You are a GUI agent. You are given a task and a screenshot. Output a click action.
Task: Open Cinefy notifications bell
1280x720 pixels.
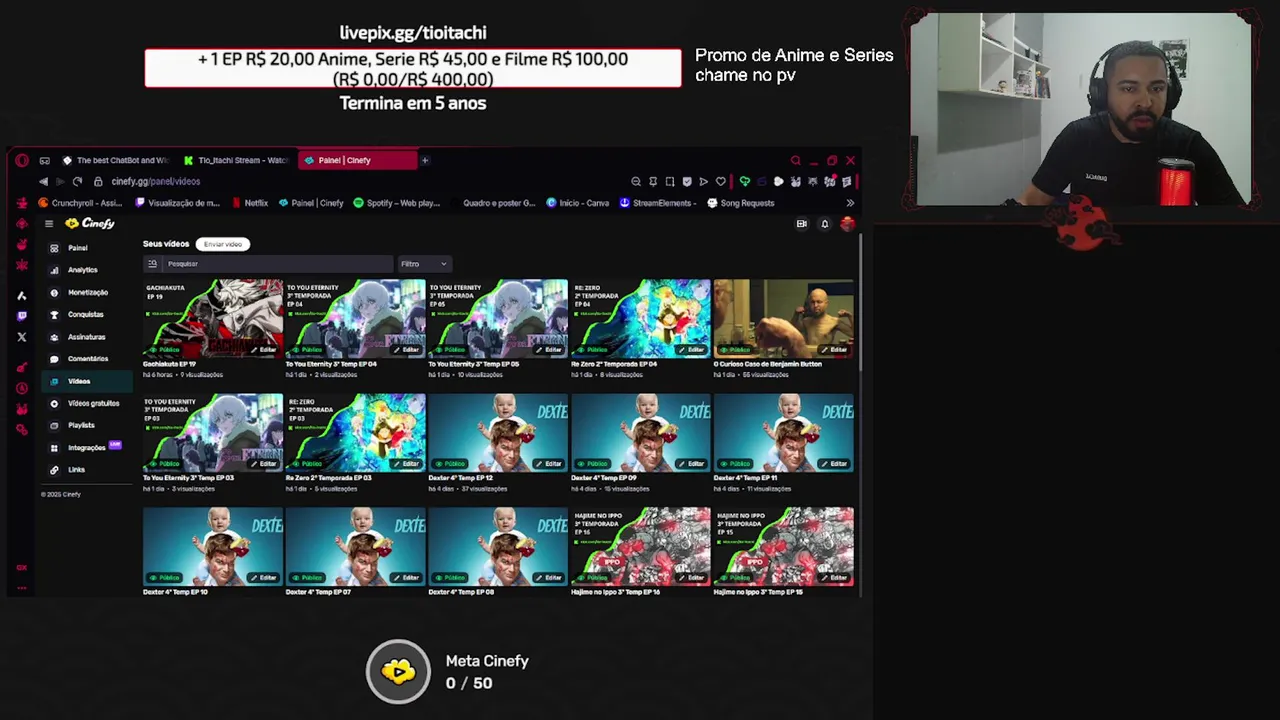[825, 224]
